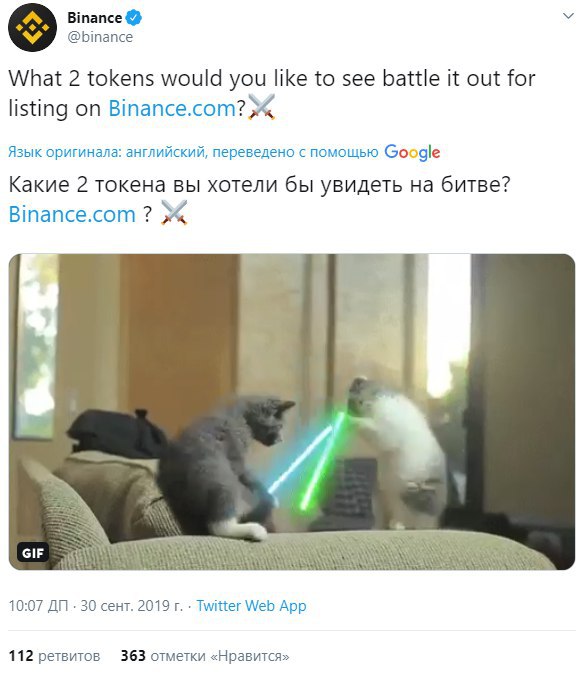
Task: Follow the Binance.com link in English tweet
Action: pyautogui.click(x=172, y=108)
